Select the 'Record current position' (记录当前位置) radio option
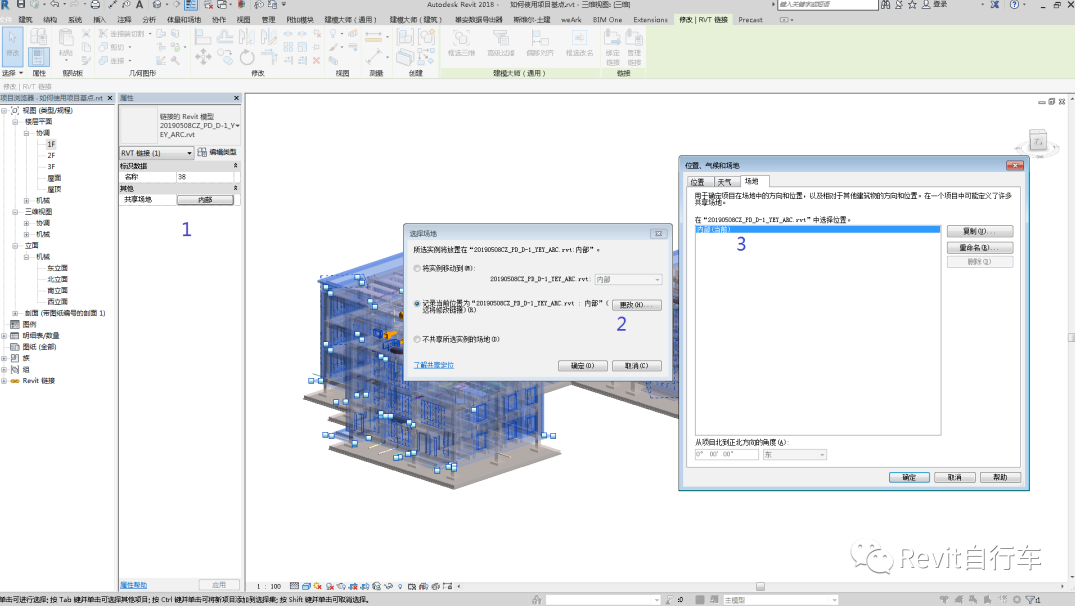1075x606 pixels. coord(417,302)
